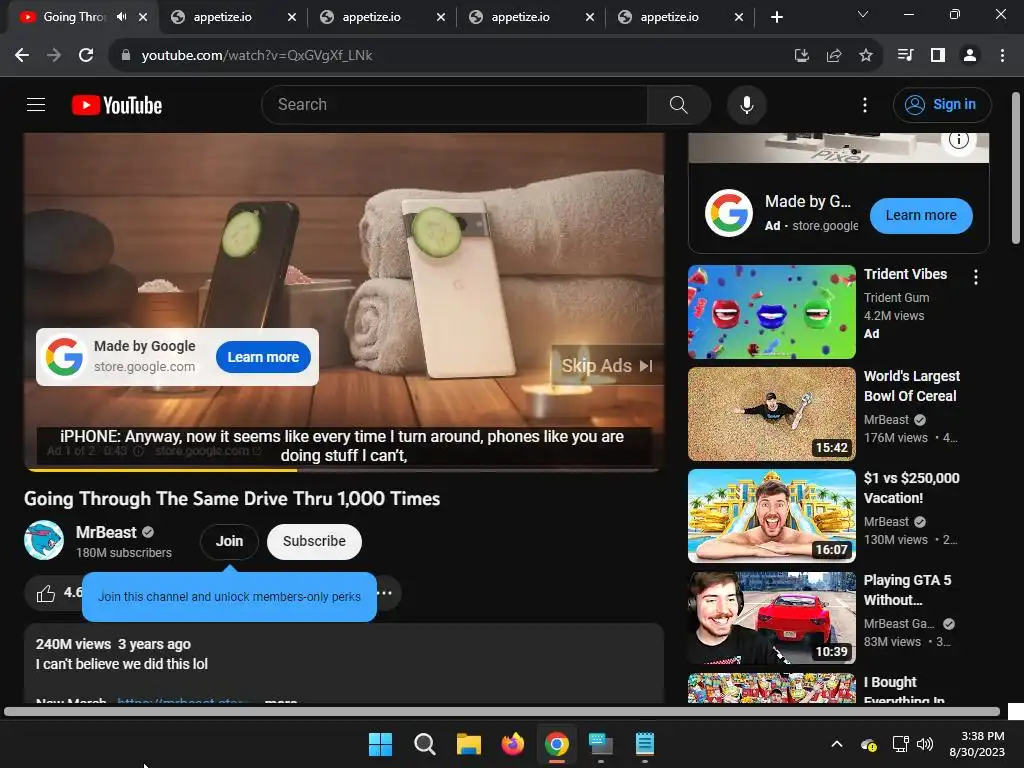Go to the YouTube home logo
Image resolution: width=1024 pixels, height=768 pixels.
click(x=117, y=105)
